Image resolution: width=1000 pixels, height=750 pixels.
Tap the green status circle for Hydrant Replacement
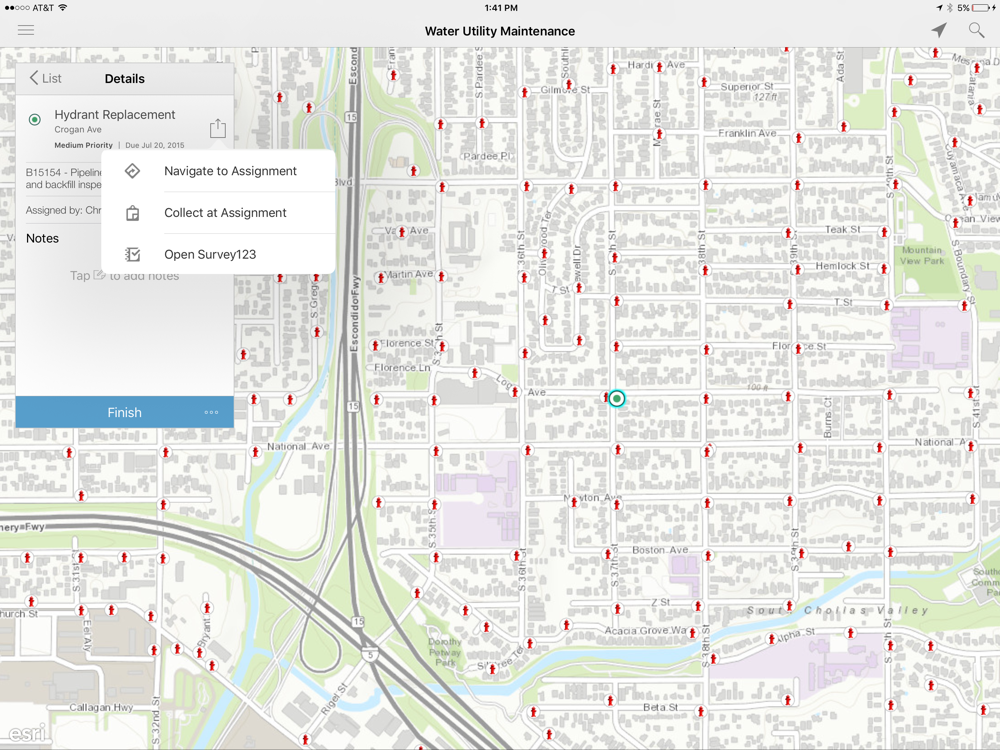(34, 119)
